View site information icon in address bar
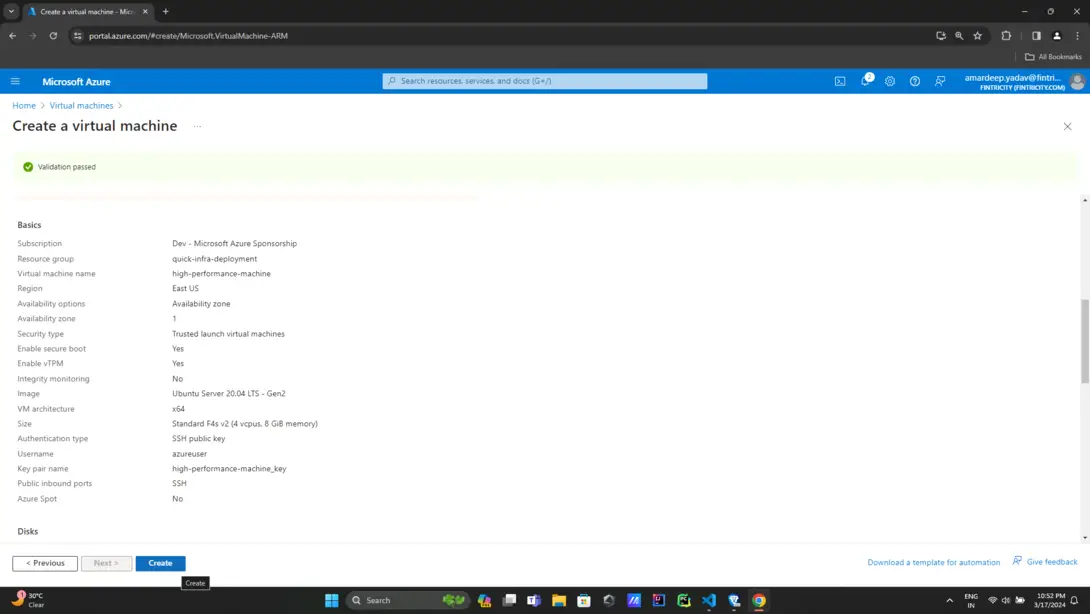 point(78,35)
